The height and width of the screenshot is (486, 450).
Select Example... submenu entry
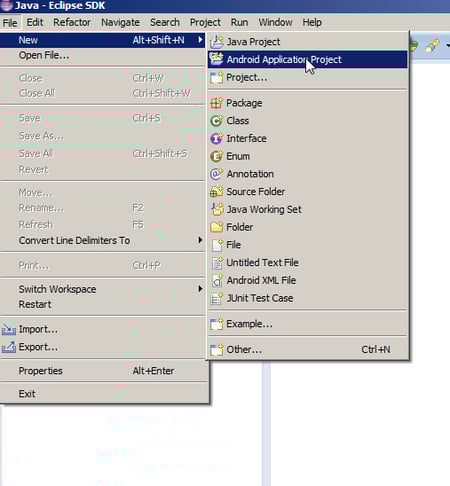pos(307,324)
